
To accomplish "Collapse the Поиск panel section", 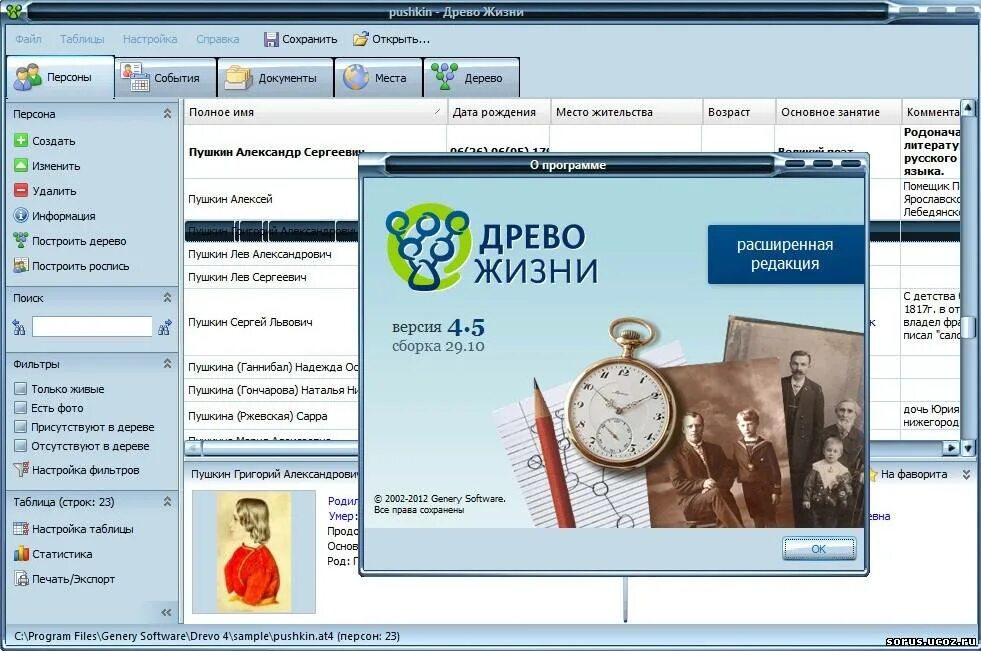I will click(167, 298).
